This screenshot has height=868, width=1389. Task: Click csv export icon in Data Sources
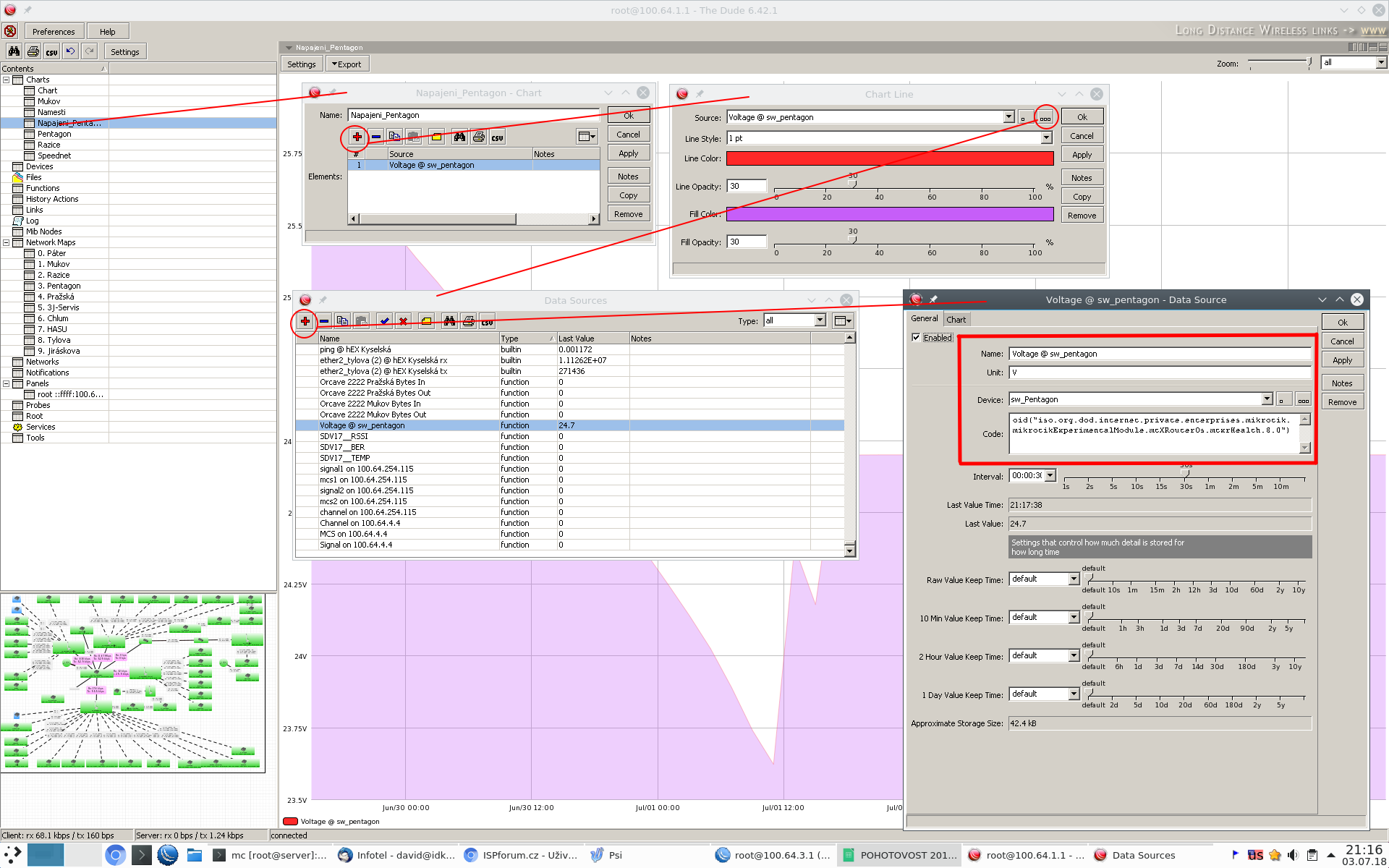pyautogui.click(x=488, y=321)
